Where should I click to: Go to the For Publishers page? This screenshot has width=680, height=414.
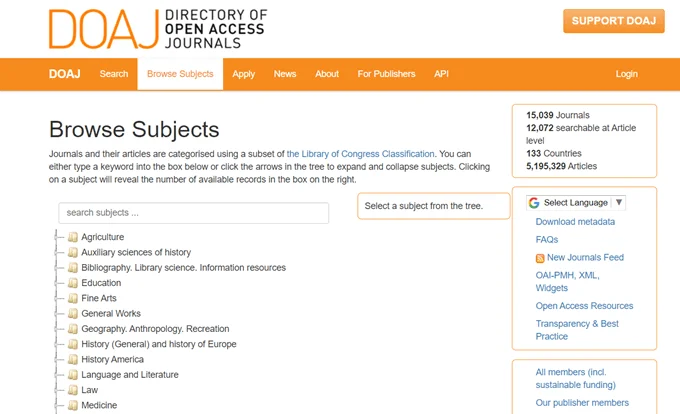click(x=386, y=74)
